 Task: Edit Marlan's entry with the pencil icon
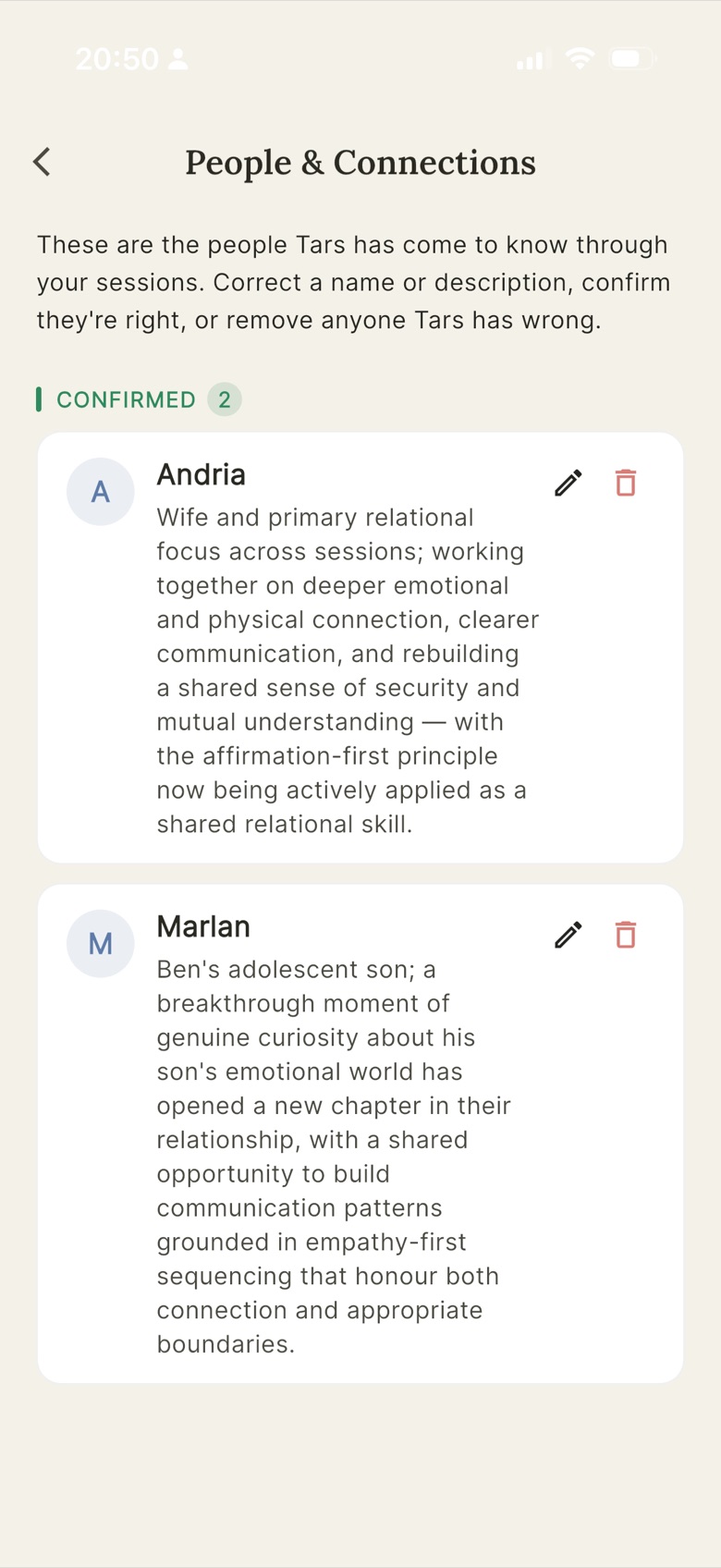568,935
